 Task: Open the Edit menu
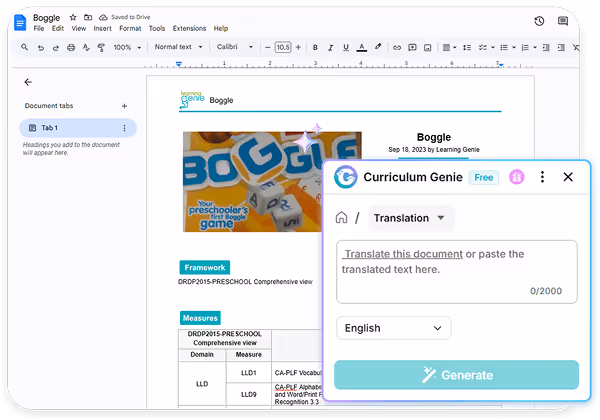click(58, 28)
